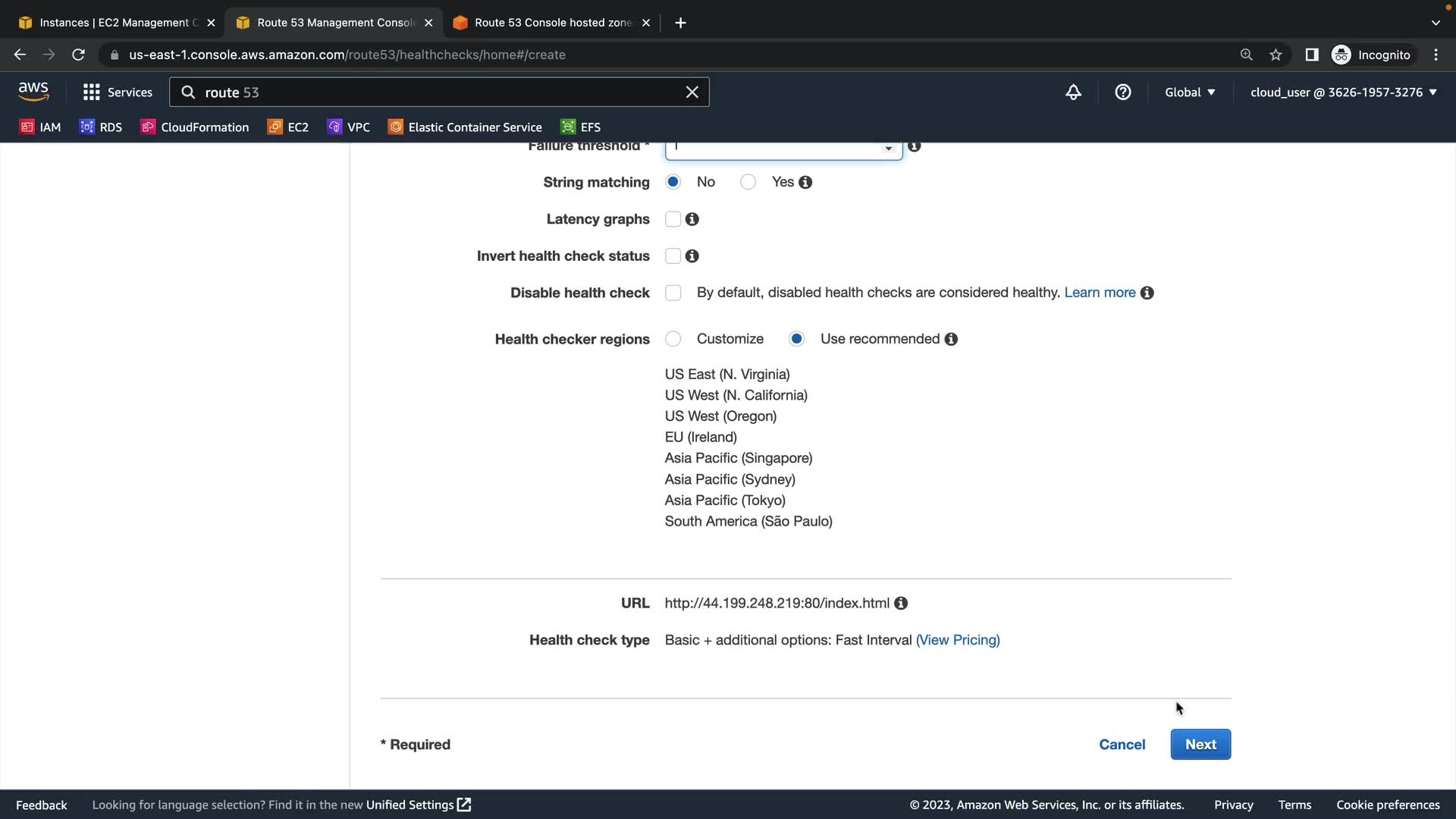Open the Services grid menu icon
Viewport: 1456px width, 819px height.
point(92,93)
